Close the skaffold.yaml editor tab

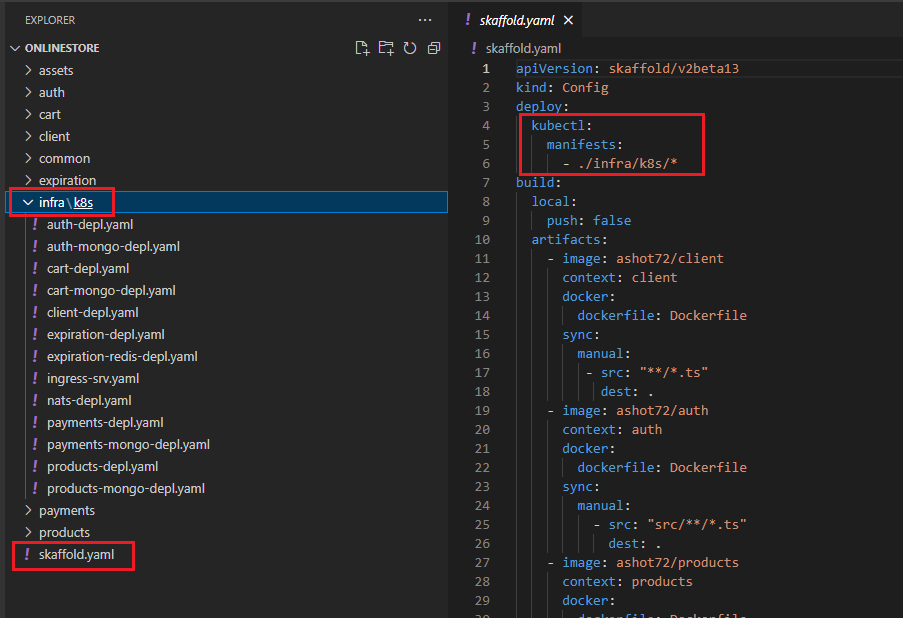point(569,20)
